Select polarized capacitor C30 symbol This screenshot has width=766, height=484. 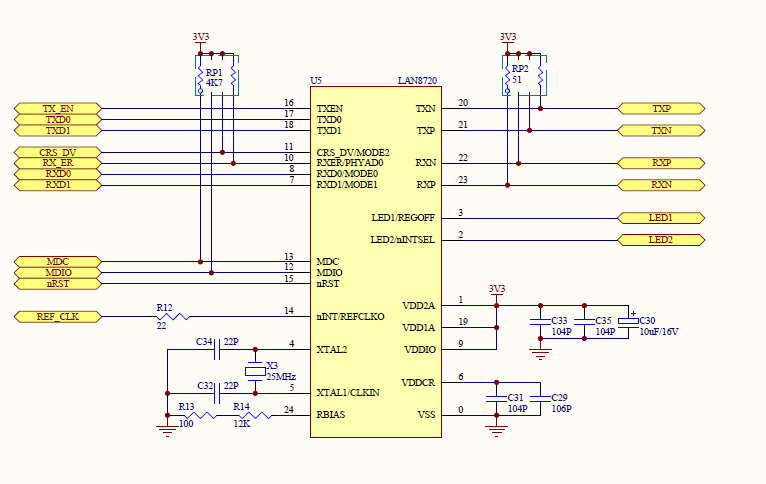[628, 321]
